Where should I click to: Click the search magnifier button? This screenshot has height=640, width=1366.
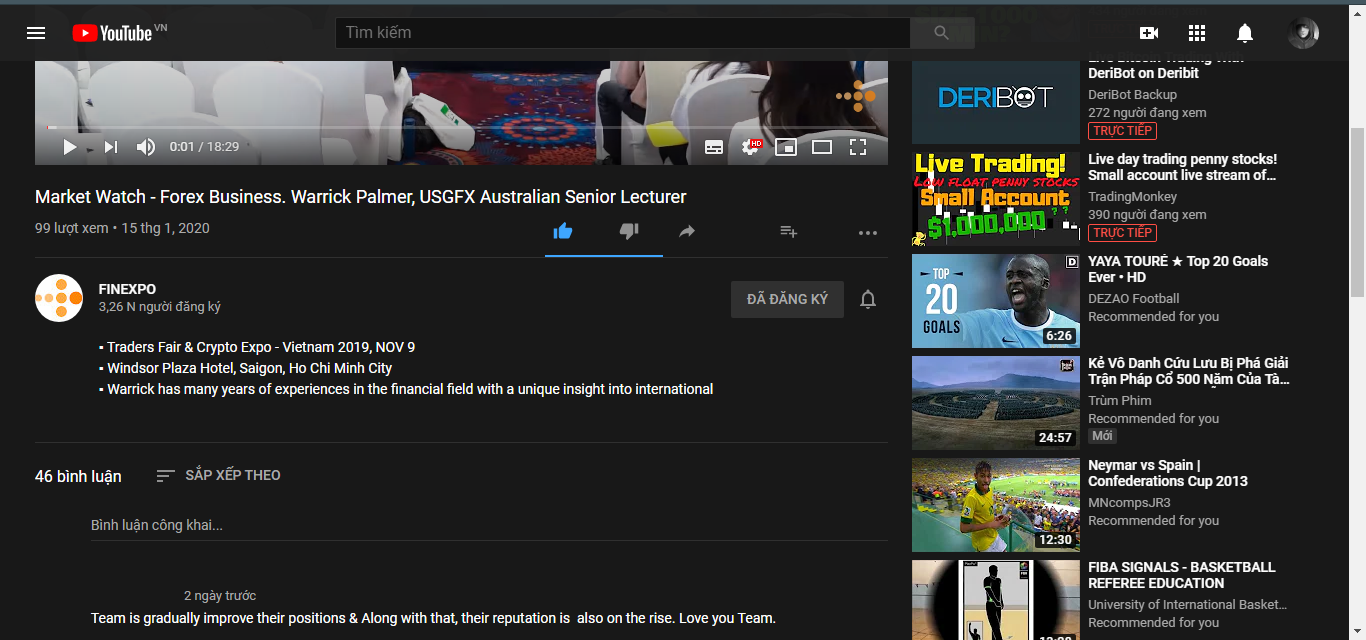pos(941,33)
